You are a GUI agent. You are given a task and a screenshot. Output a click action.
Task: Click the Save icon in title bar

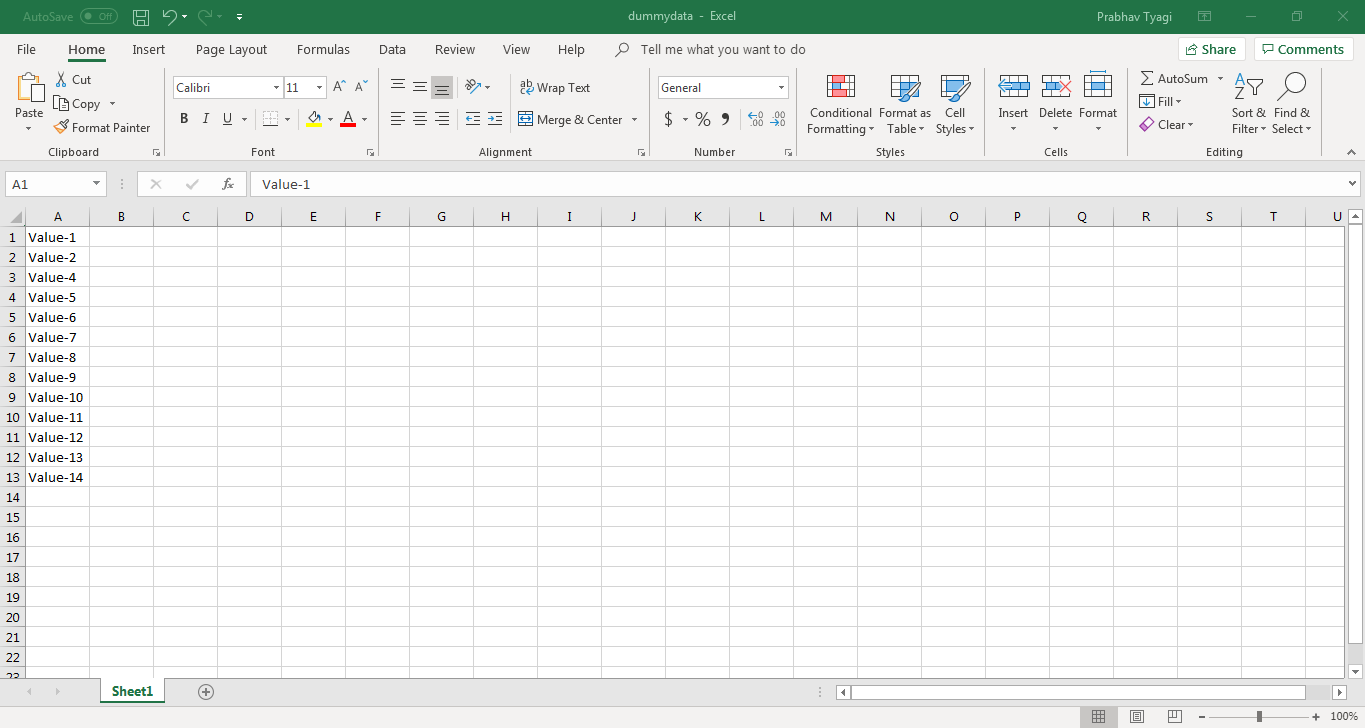click(141, 17)
